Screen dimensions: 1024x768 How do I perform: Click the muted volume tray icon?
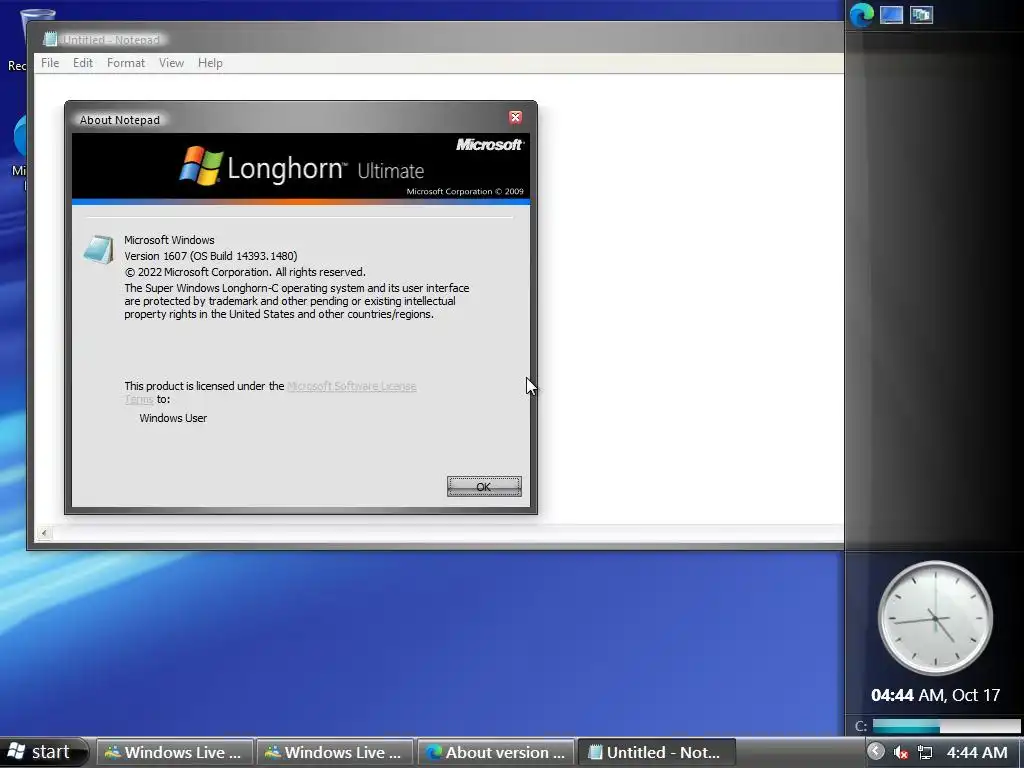coord(901,752)
